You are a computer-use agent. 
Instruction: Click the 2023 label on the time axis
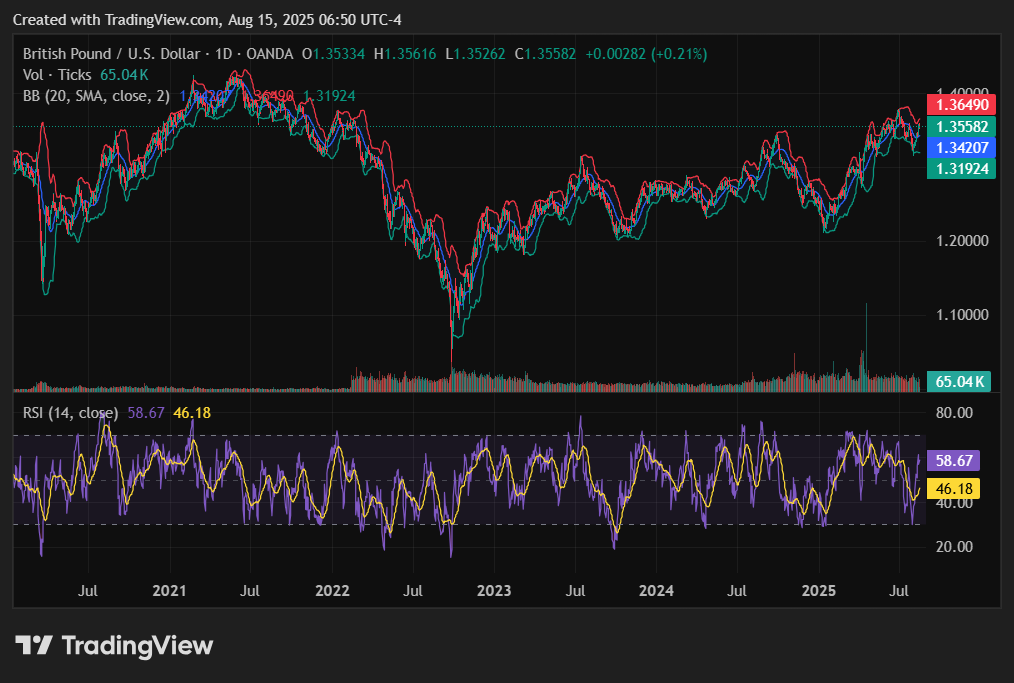click(494, 591)
